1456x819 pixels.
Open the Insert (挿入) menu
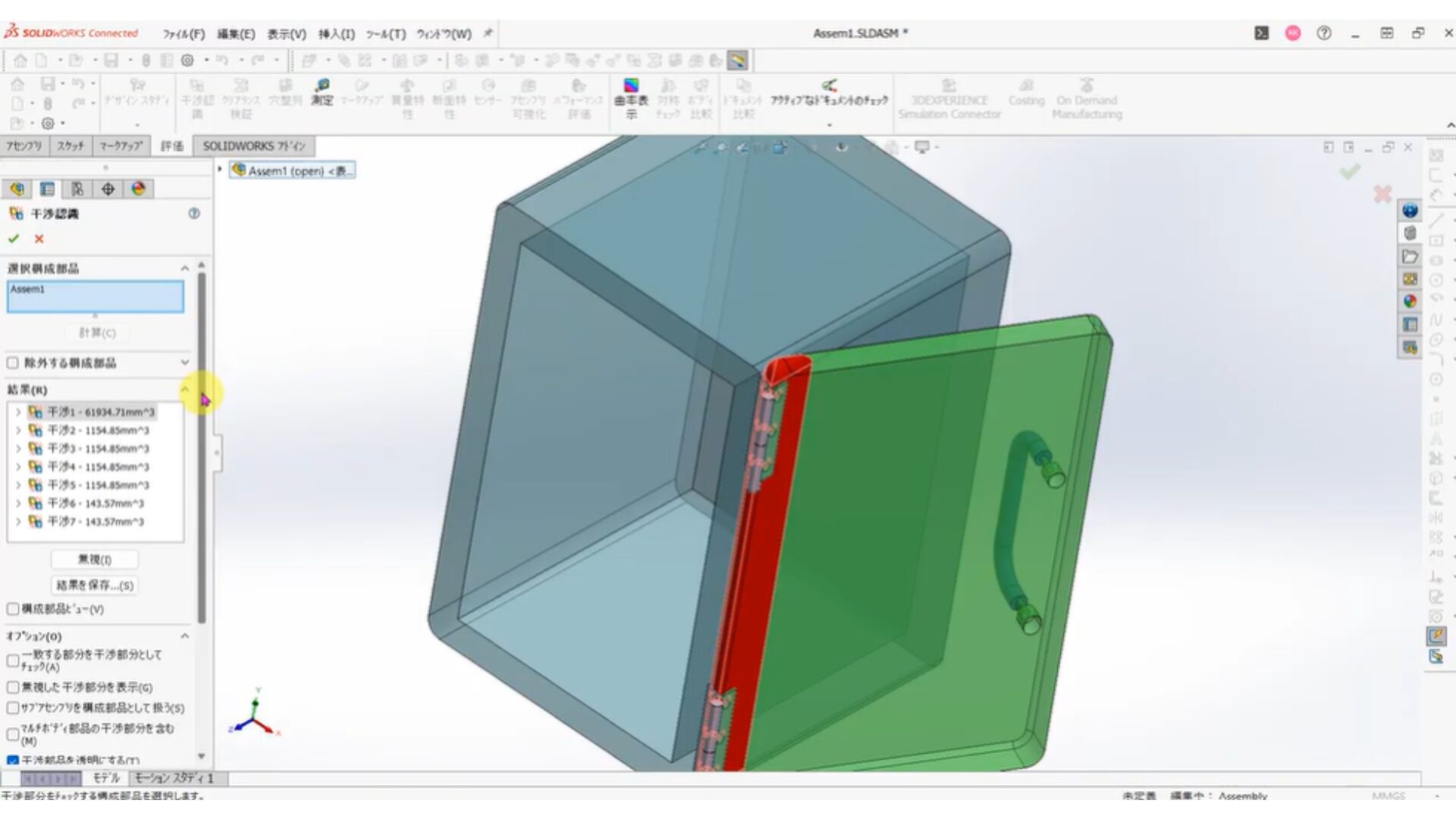tap(336, 34)
